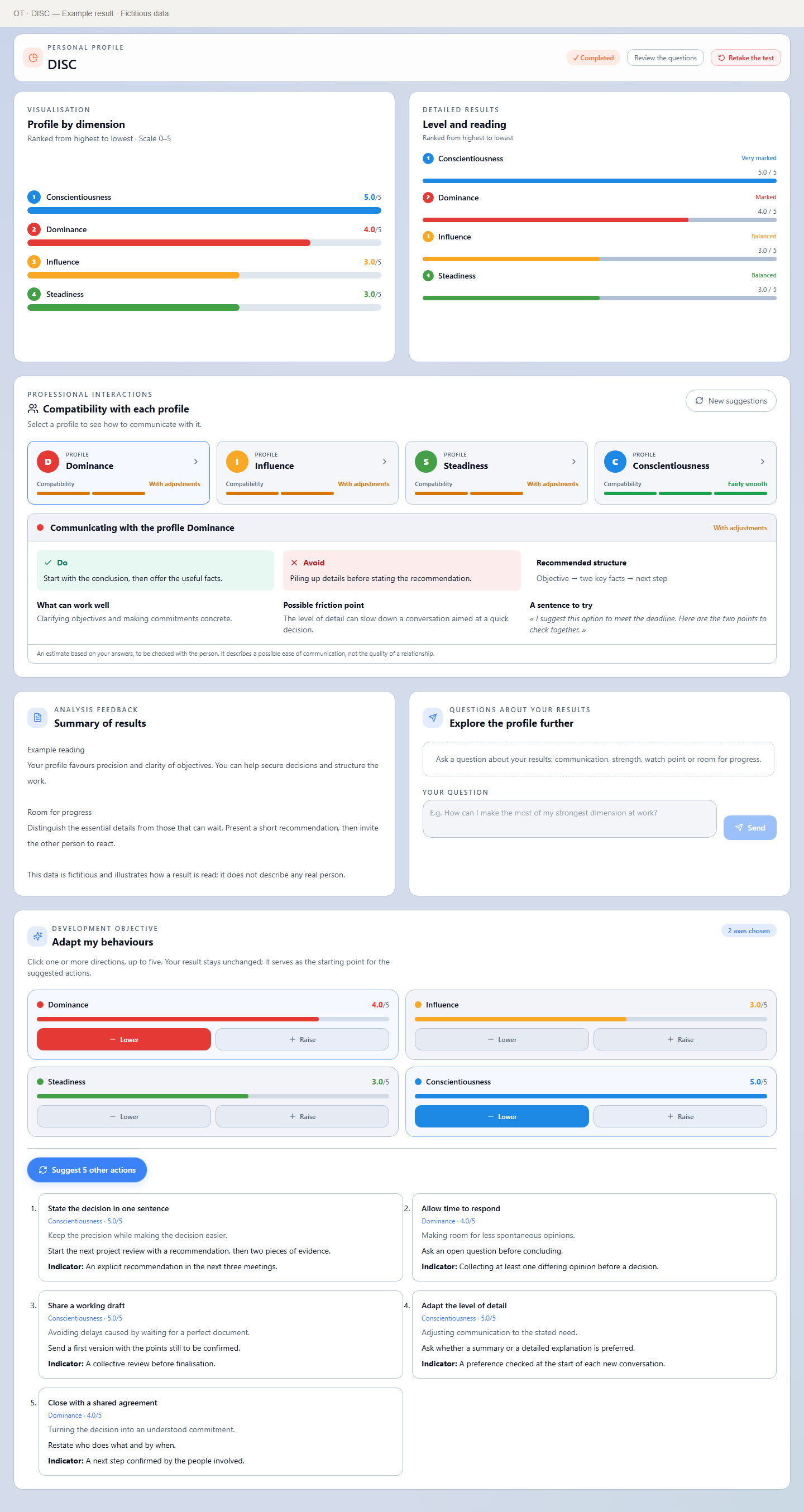Click the people icon beside Compatibility heading
Screen dimensions: 804x1512
coord(33,409)
